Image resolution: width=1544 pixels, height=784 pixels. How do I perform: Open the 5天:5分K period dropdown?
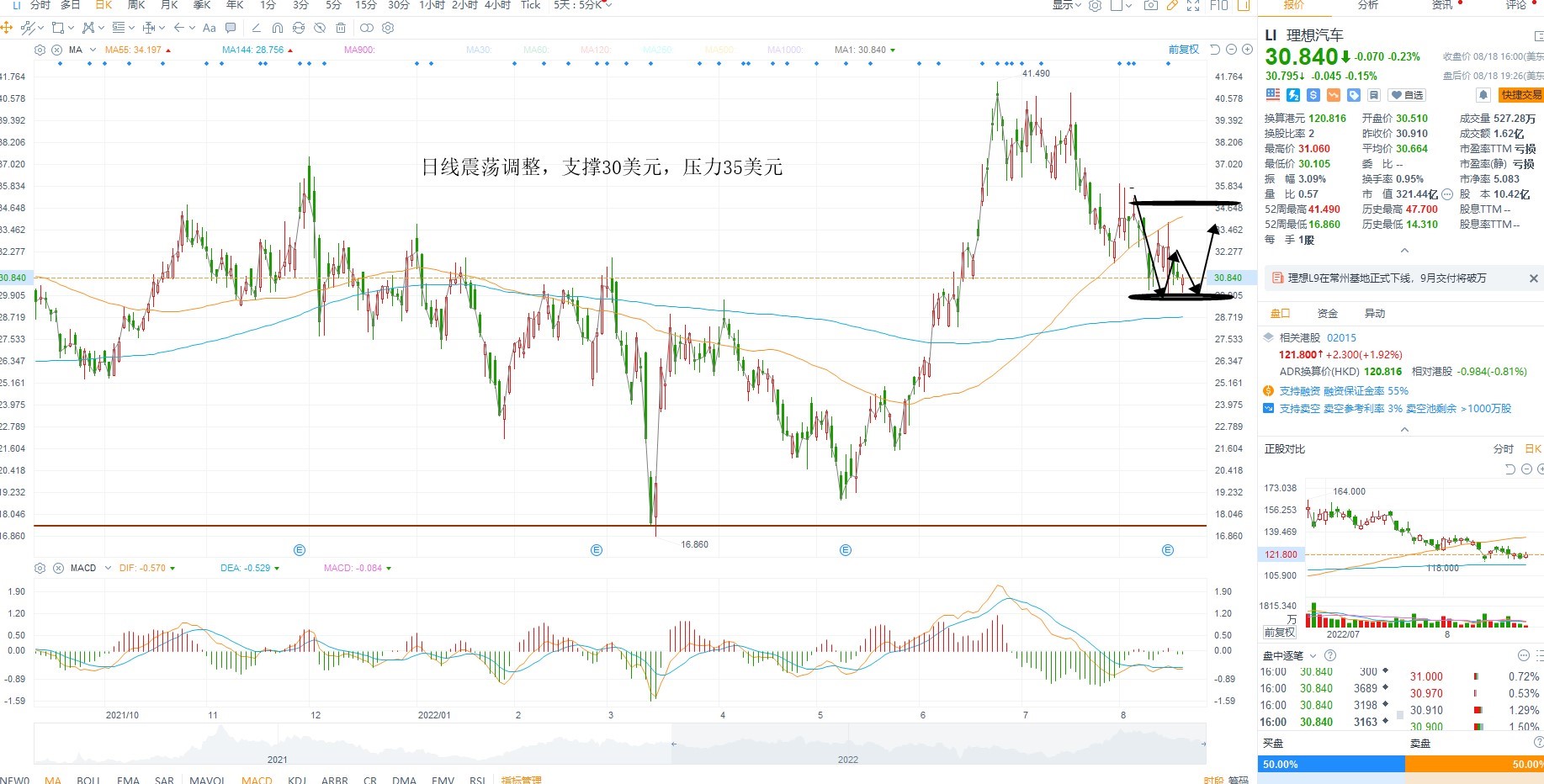tap(582, 5)
